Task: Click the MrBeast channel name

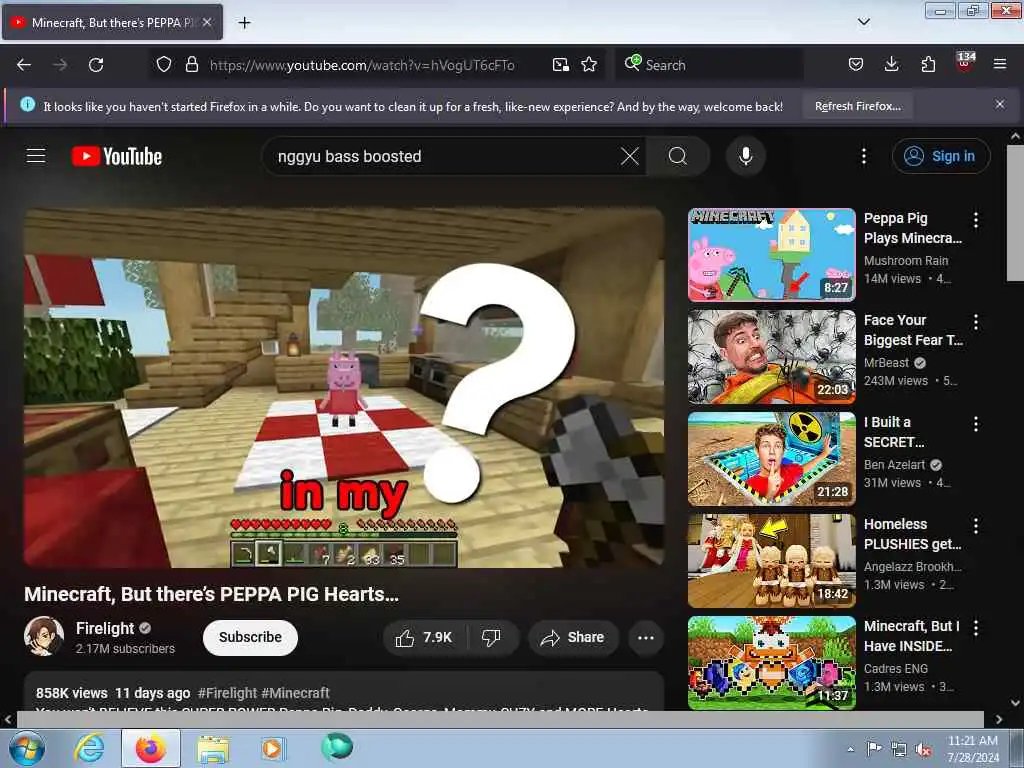Action: [x=886, y=362]
